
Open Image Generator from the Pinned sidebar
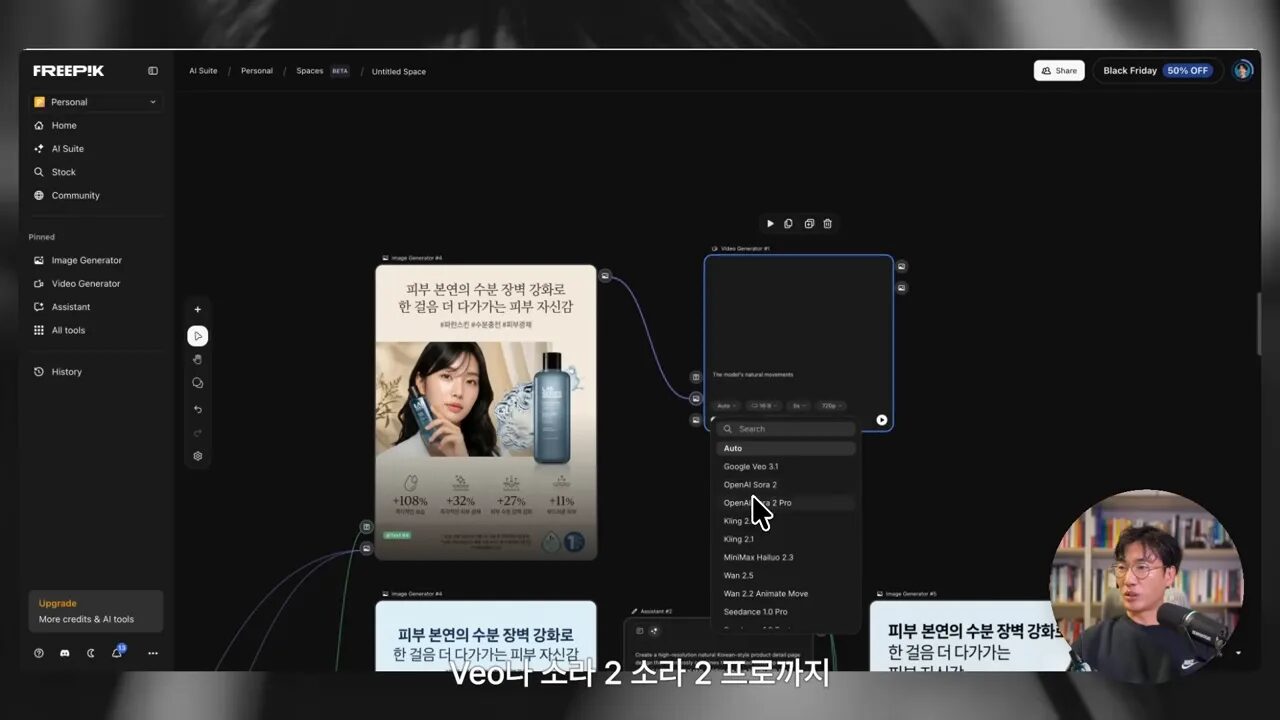(88, 260)
